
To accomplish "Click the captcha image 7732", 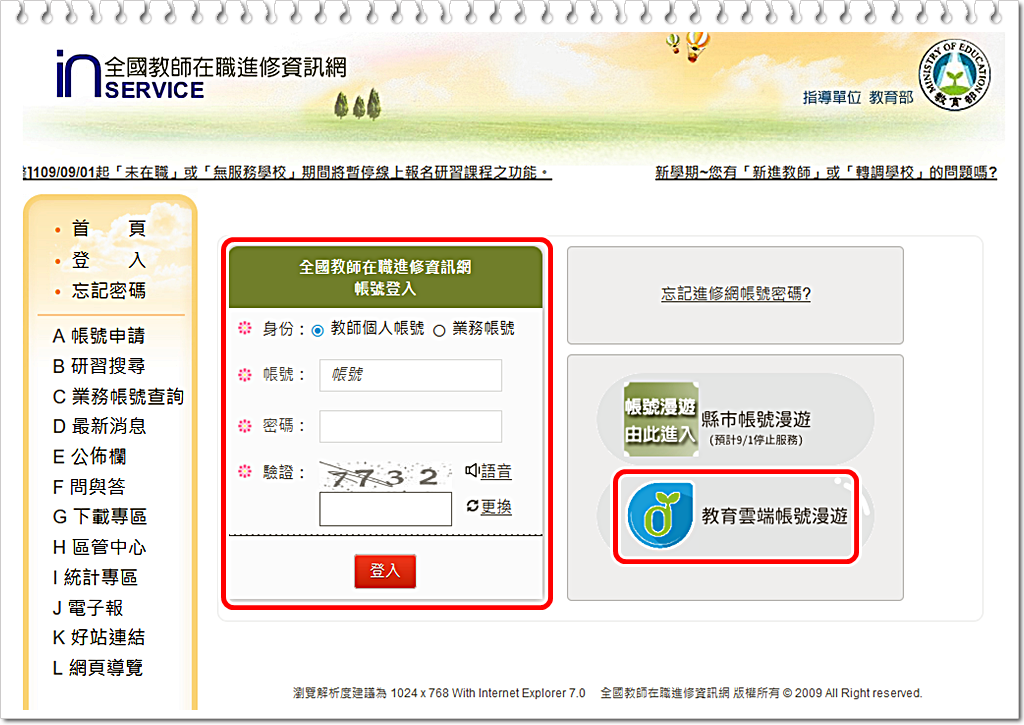I will tap(385, 475).
